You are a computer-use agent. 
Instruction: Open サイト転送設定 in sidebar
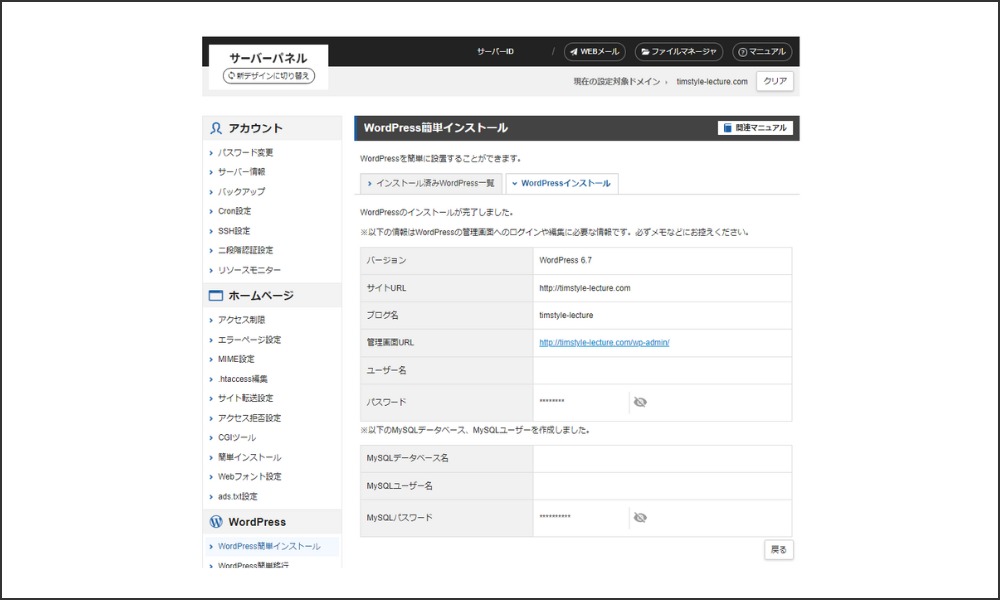(246, 398)
